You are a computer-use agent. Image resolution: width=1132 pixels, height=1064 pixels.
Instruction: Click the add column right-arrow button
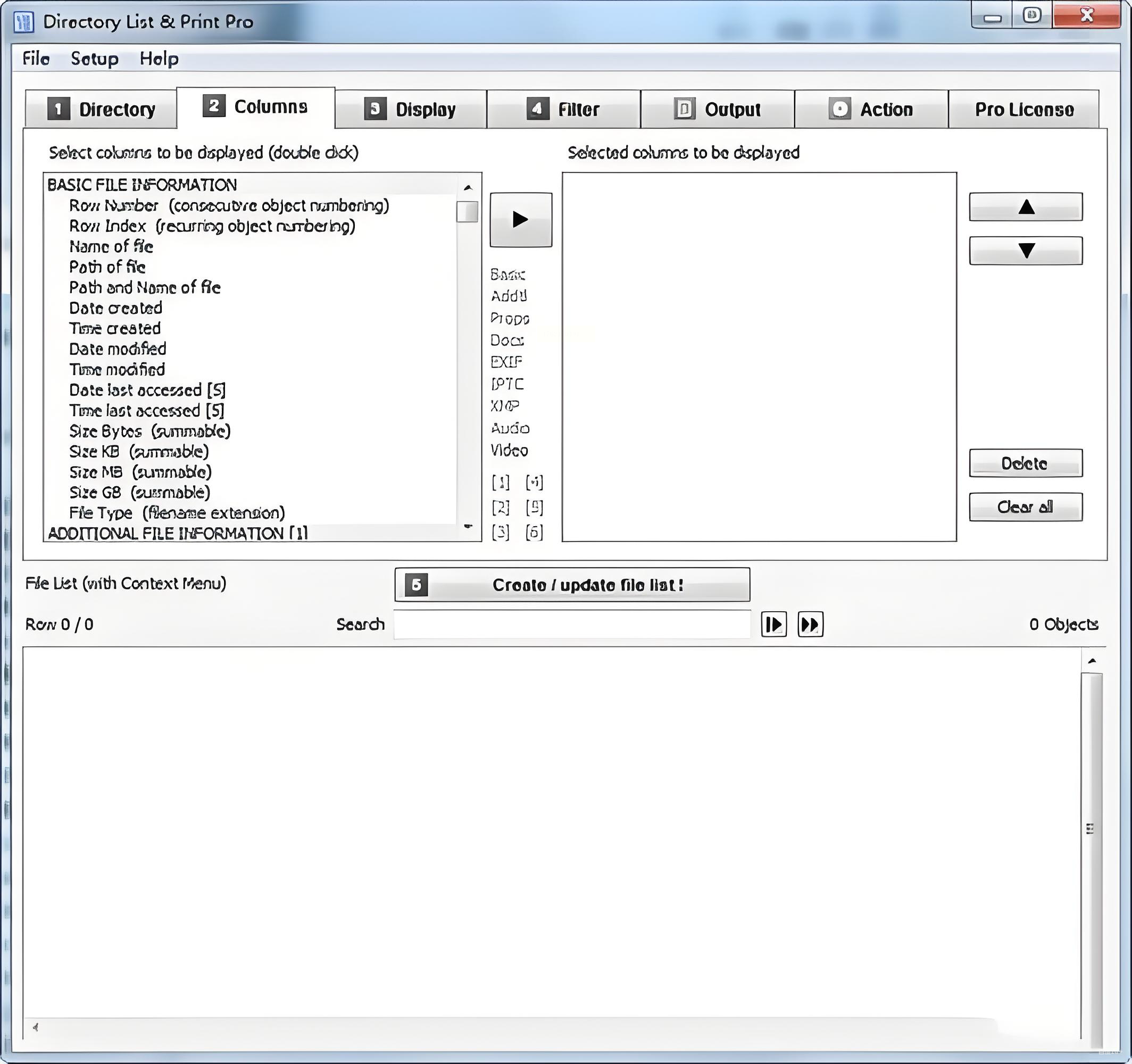[520, 220]
